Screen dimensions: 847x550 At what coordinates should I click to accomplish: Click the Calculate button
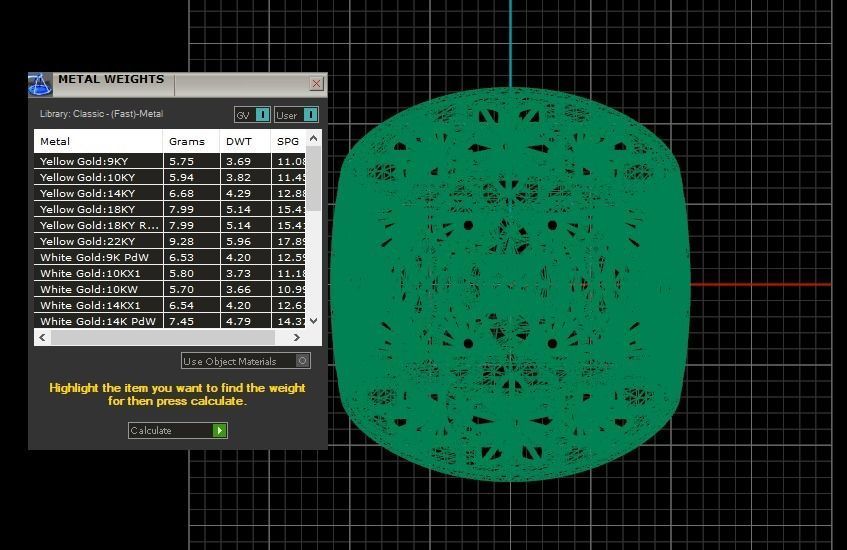coord(178,431)
